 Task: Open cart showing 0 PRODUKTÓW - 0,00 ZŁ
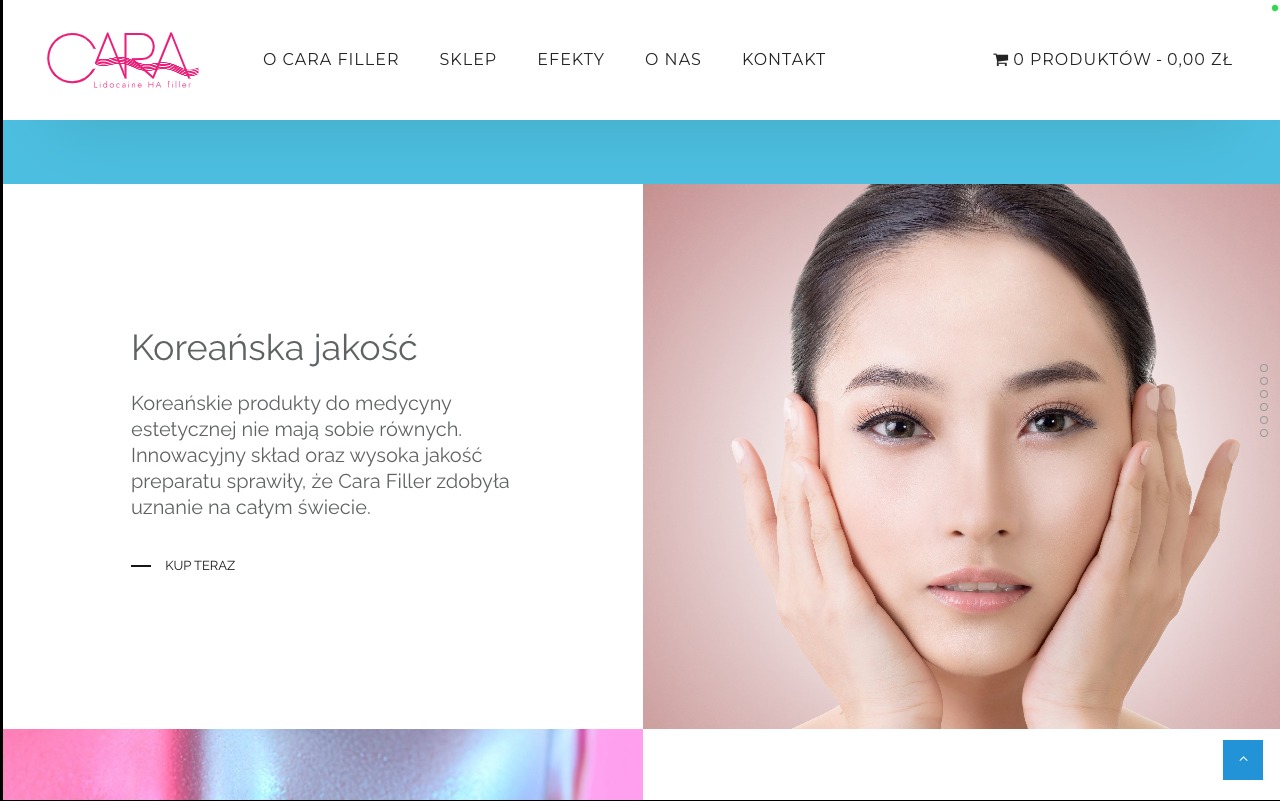[1112, 60]
